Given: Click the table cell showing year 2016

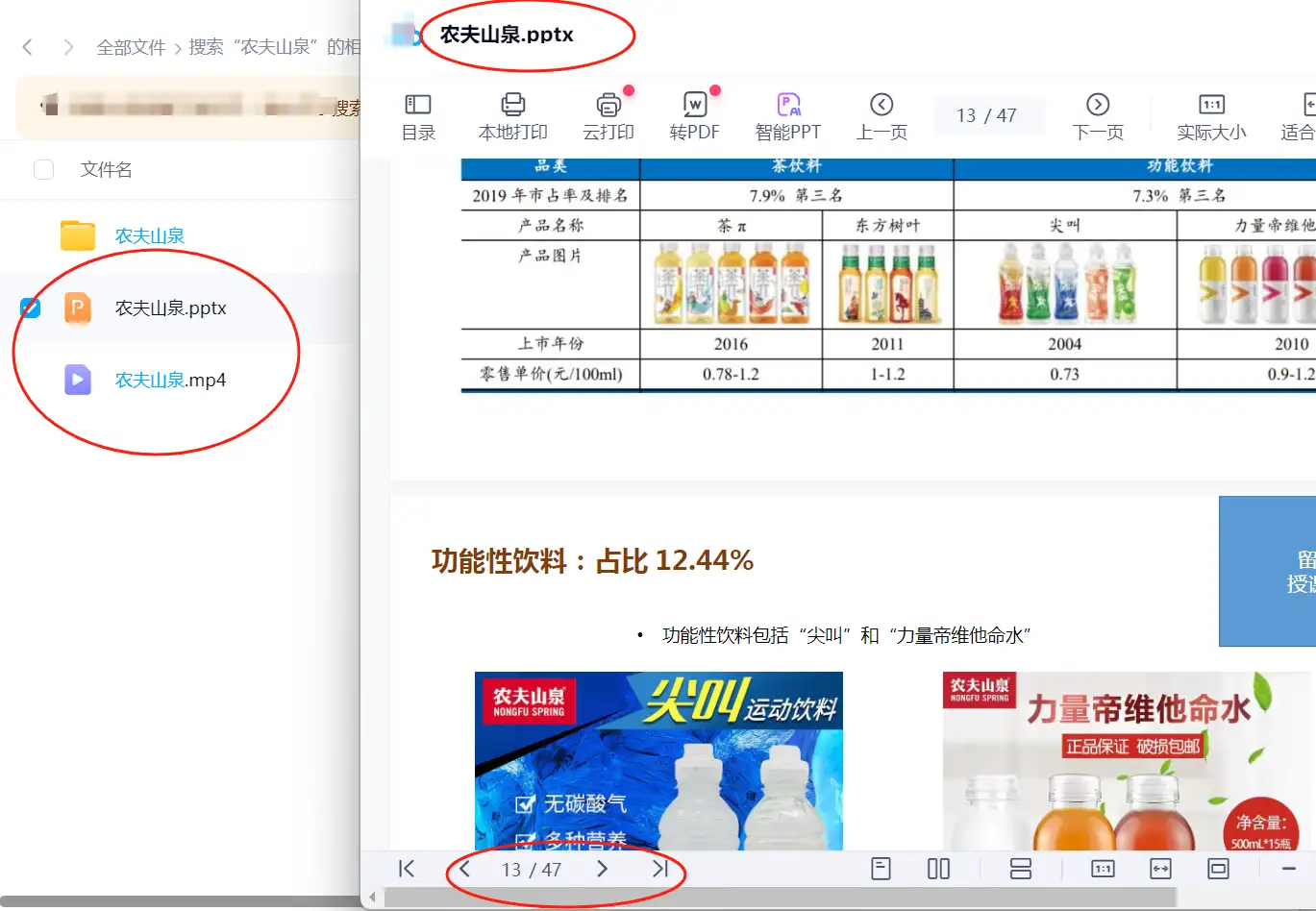Looking at the screenshot, I should (731, 344).
